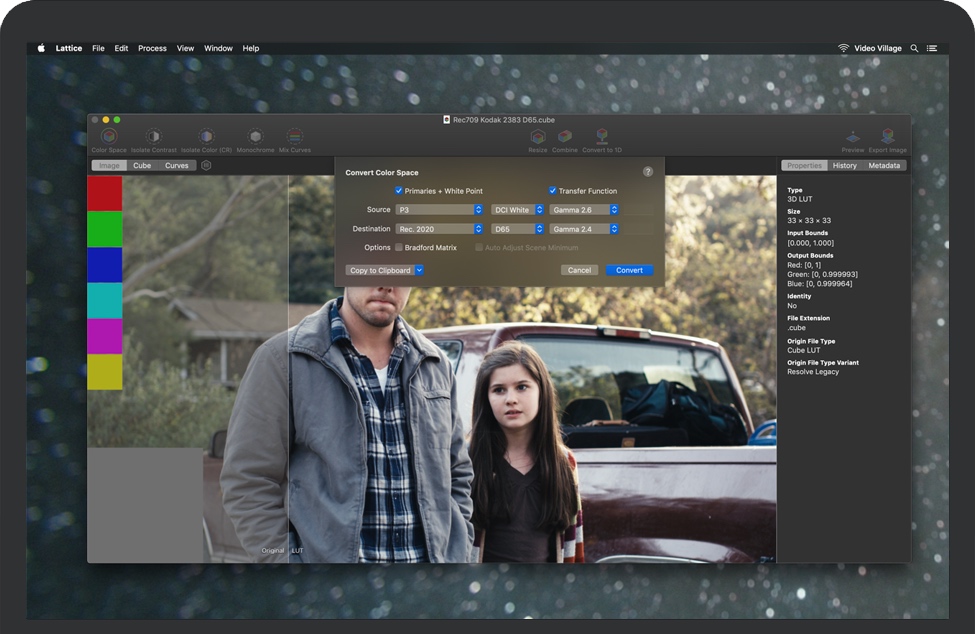Enable the Bradford Matrix option
Viewport: 975px width, 634px height.
[x=398, y=246]
